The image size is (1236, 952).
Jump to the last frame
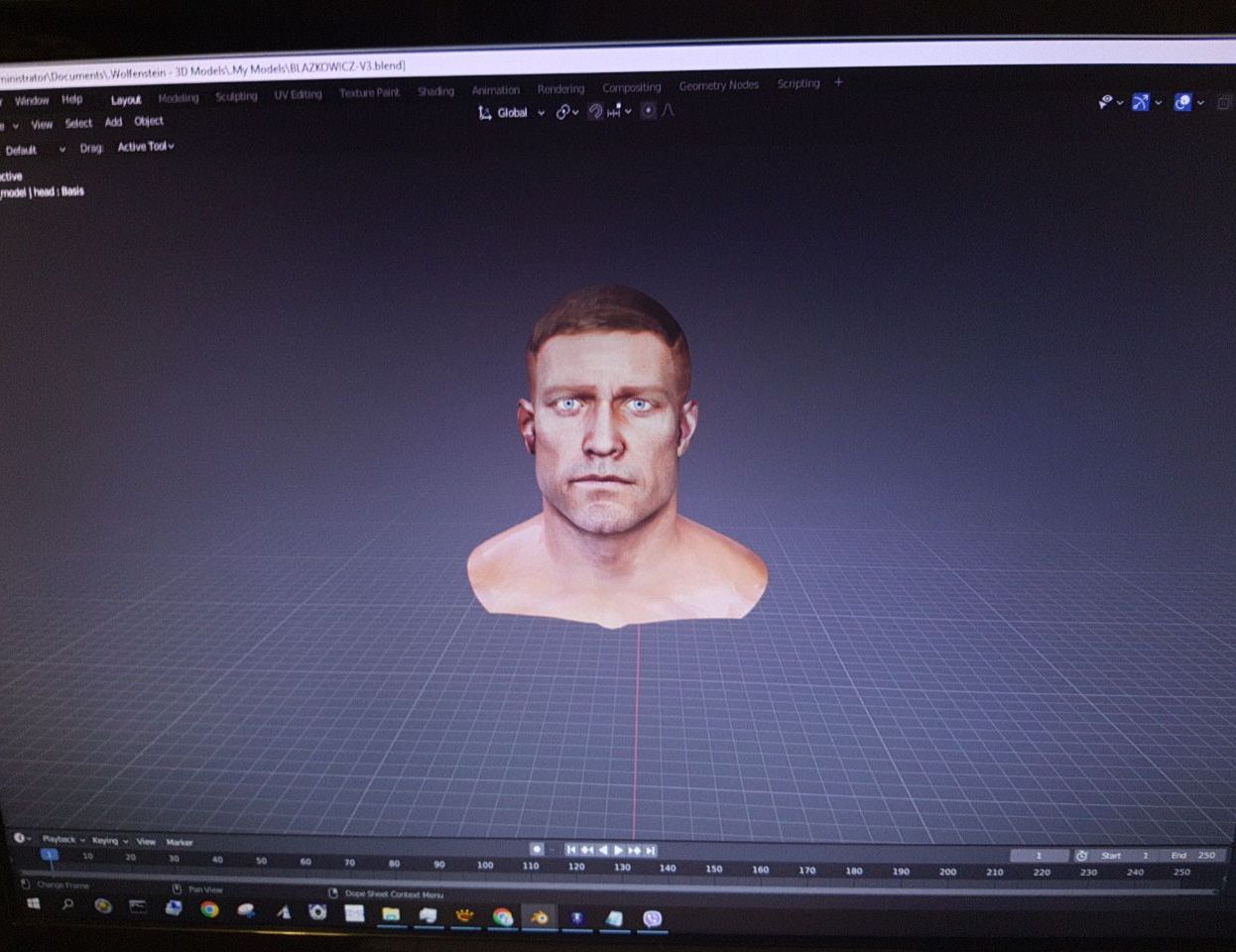pyautogui.click(x=651, y=850)
